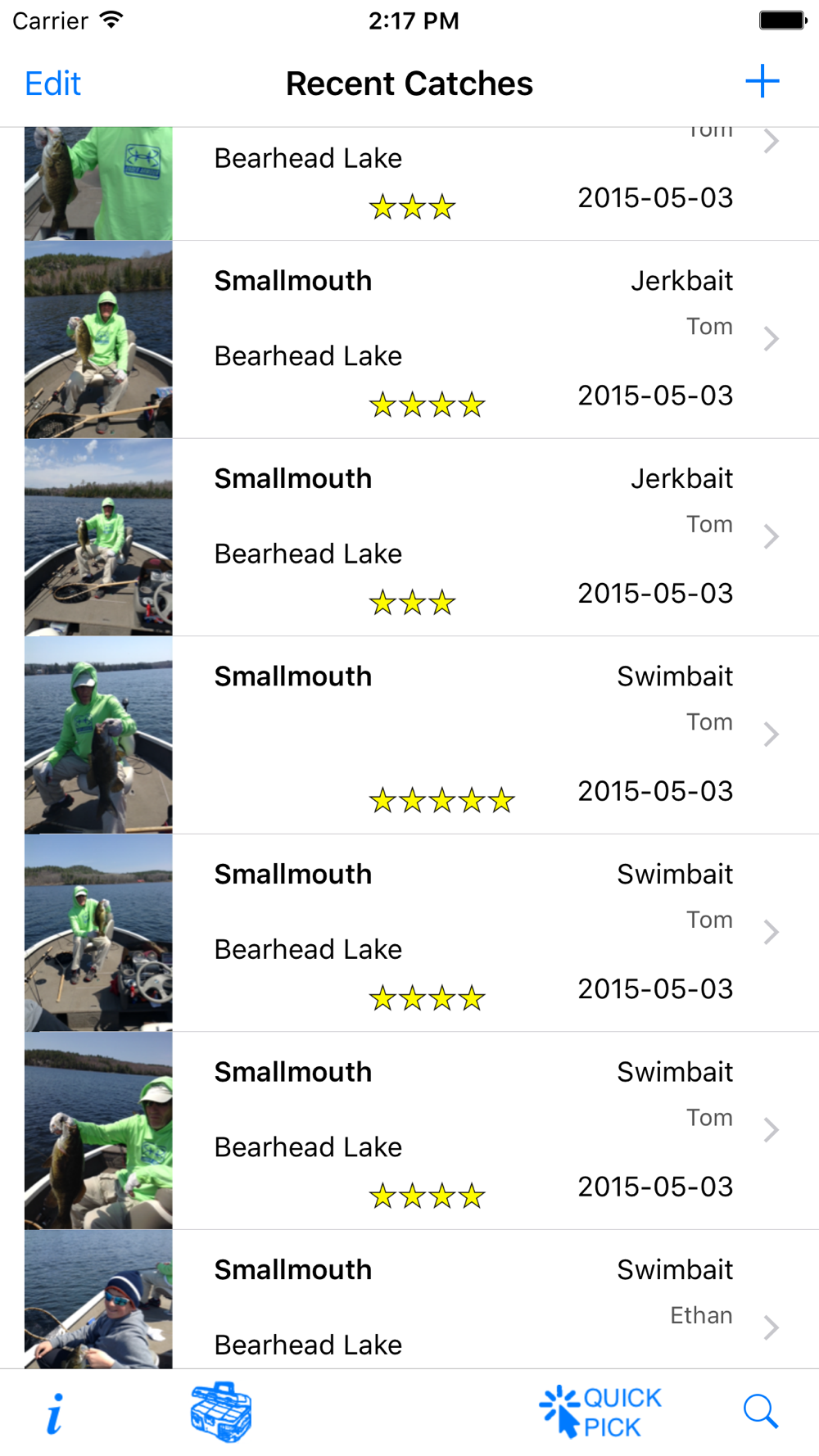This screenshot has width=819, height=1456.
Task: Open the info icon in bottom bar
Action: coord(54,1413)
